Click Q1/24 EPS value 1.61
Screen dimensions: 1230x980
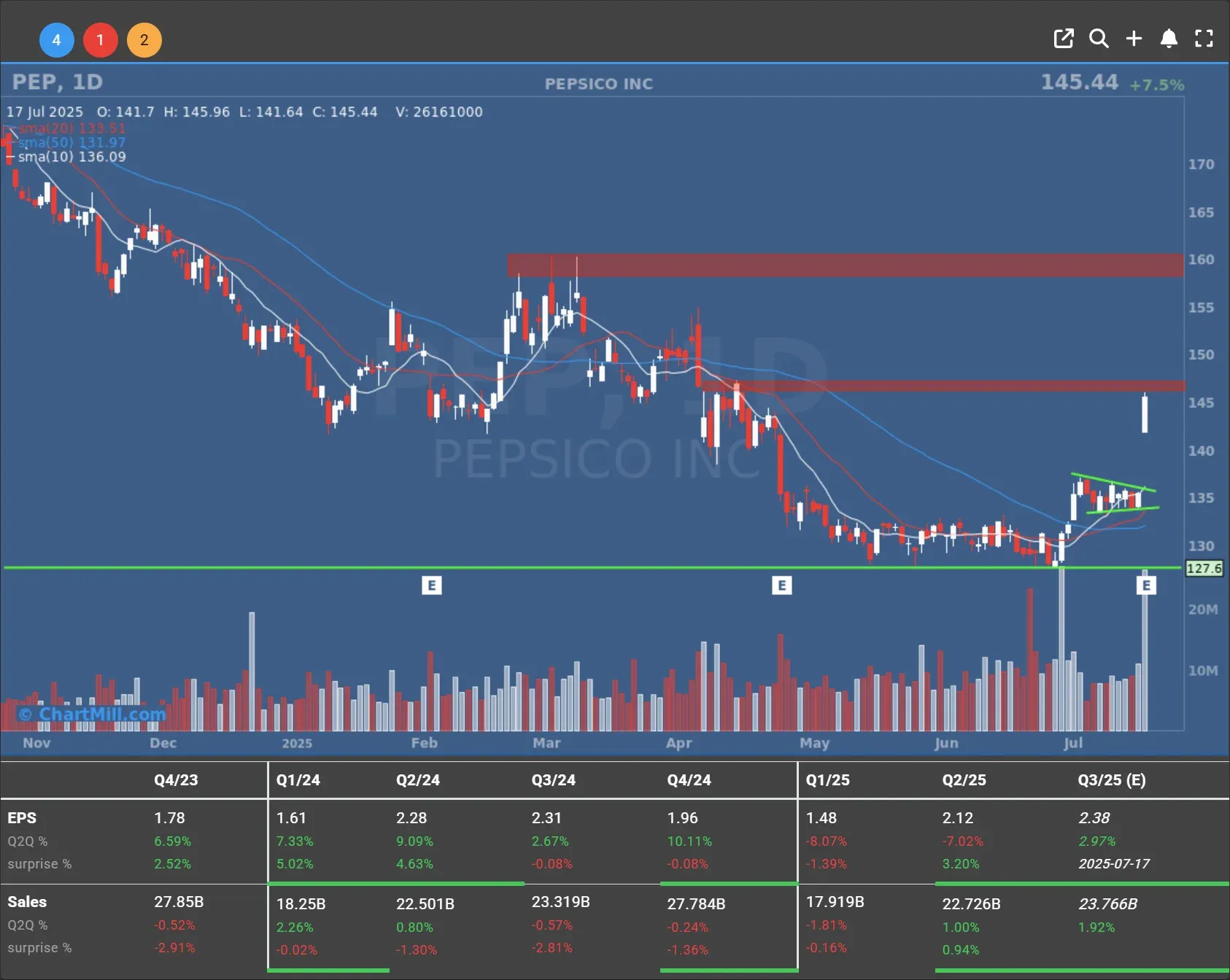(x=291, y=818)
